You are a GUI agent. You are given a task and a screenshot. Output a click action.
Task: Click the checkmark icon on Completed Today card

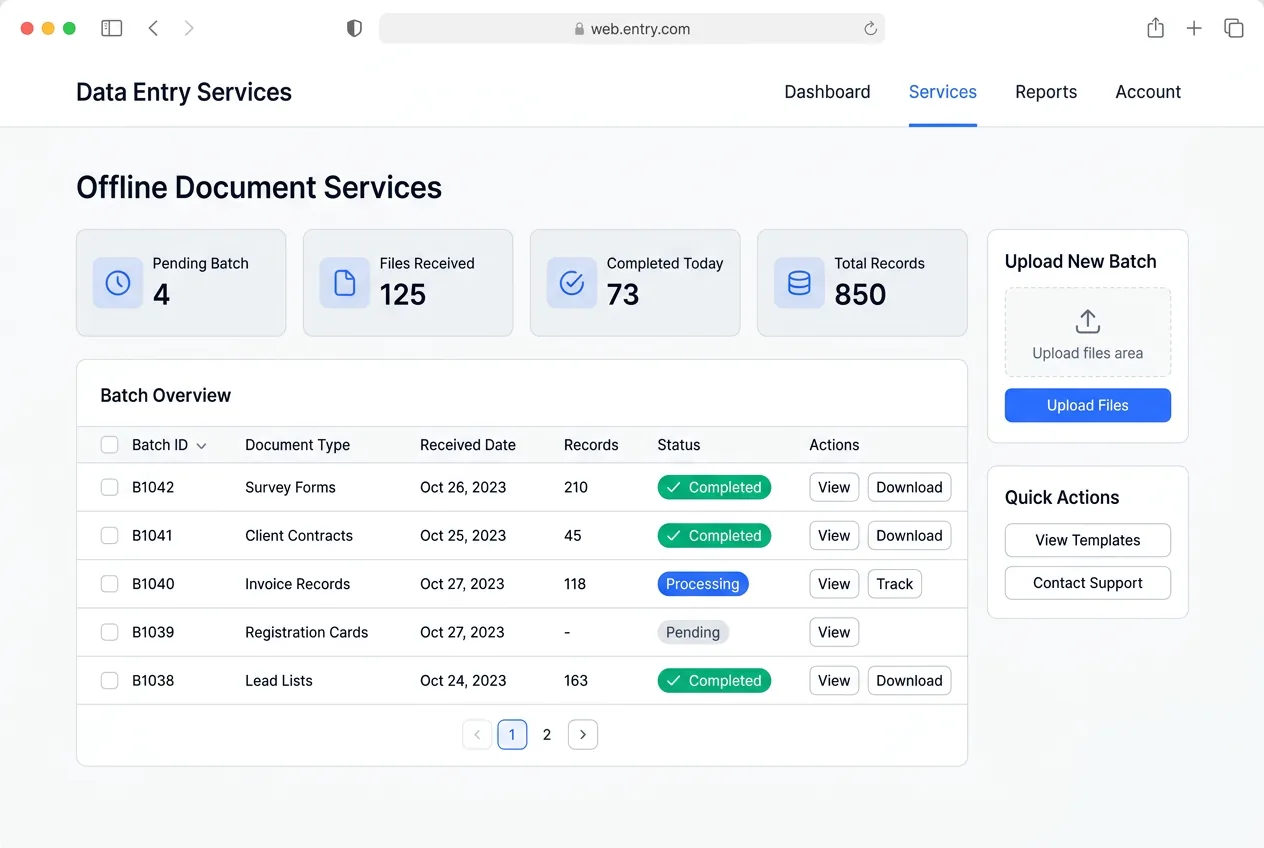click(572, 283)
